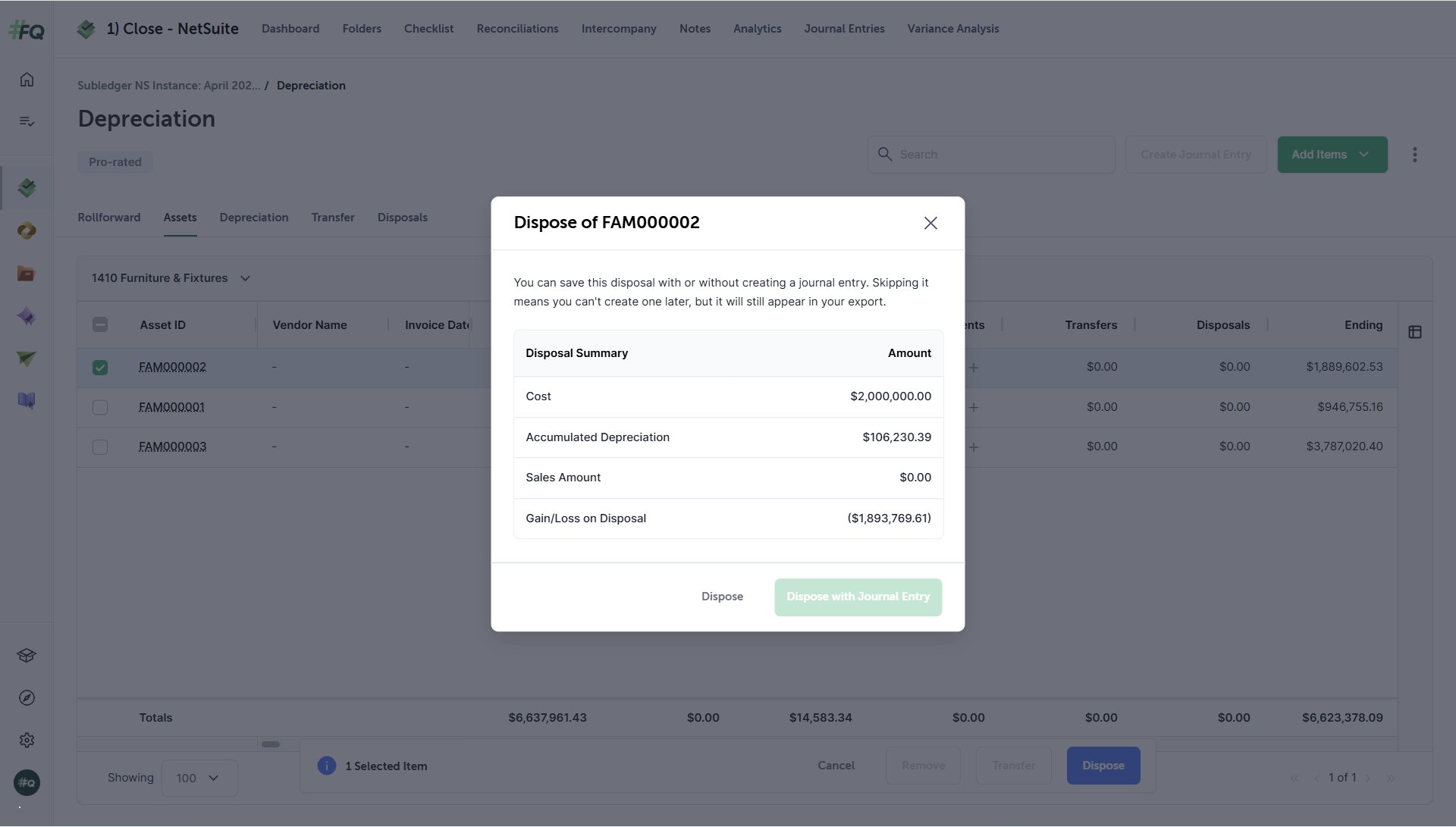Close the Dispose of FAM000002 dialog
Viewport: 1456px width, 827px height.
tap(930, 223)
